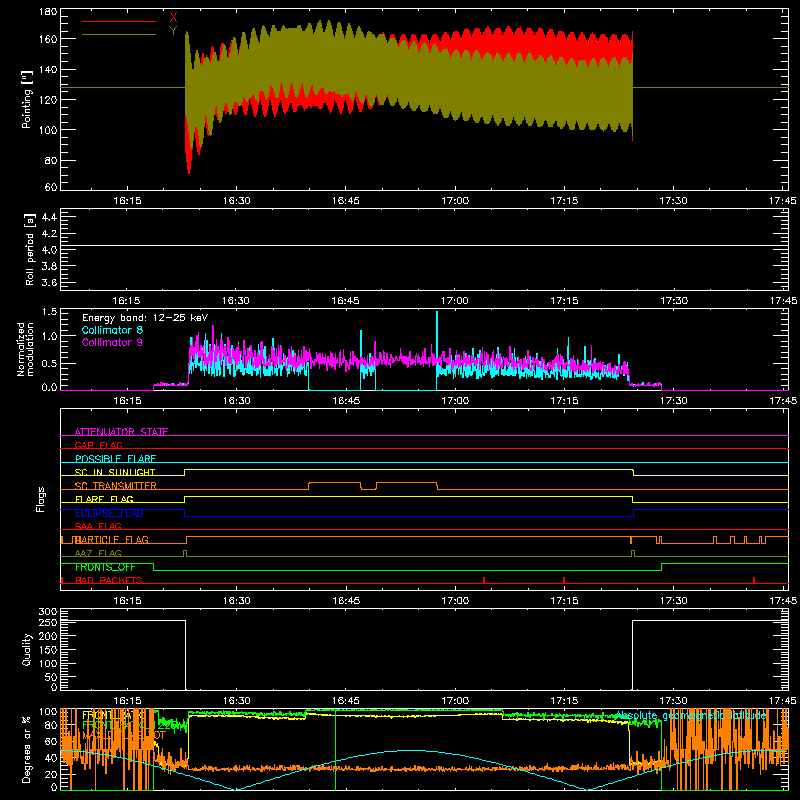Click the 16:45 label under the modulation plot
800x800 pixels.
345,401
